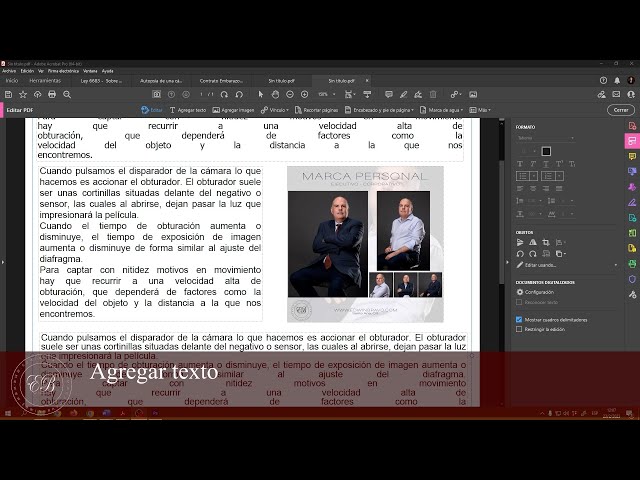Rotate the view with the first rotate icon

click(x=224, y=95)
